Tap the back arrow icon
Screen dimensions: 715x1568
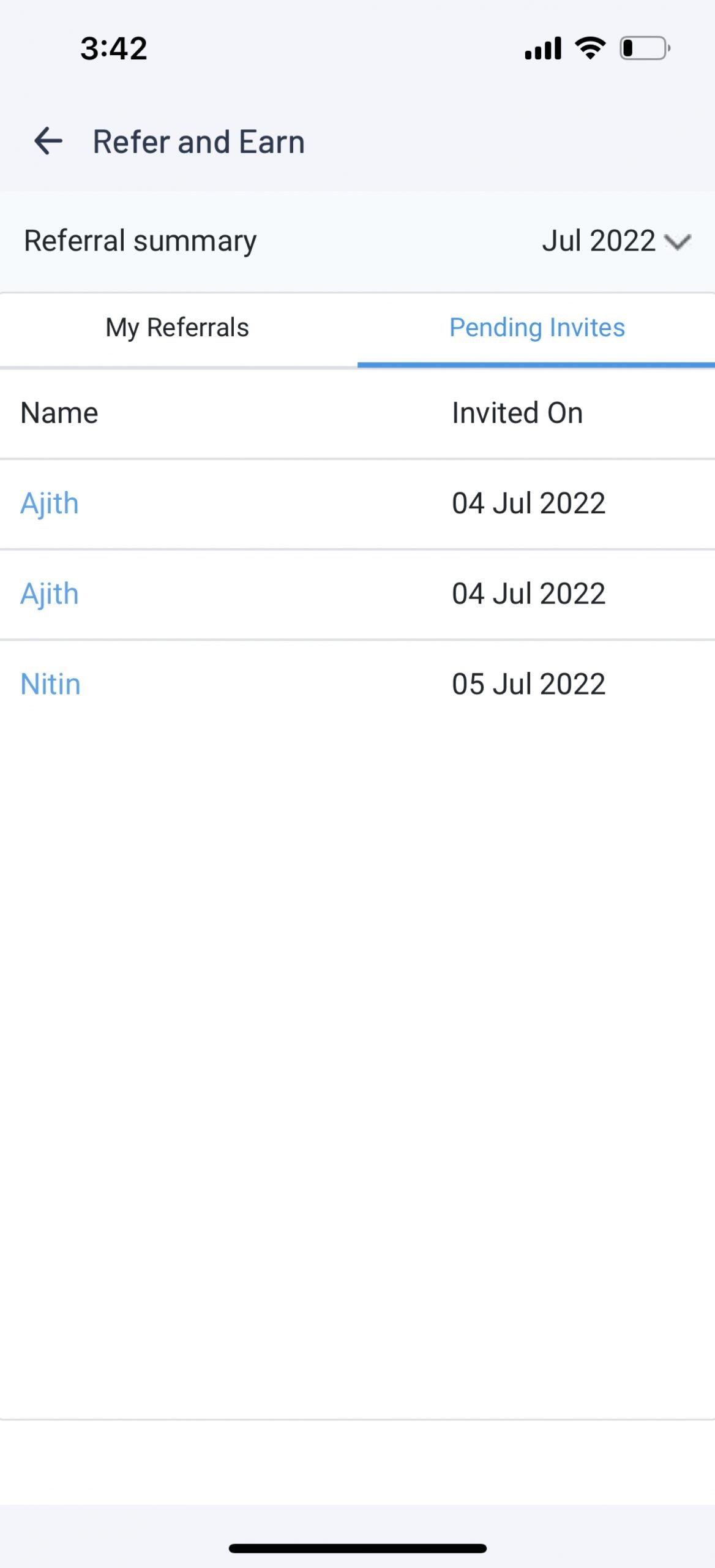click(48, 141)
